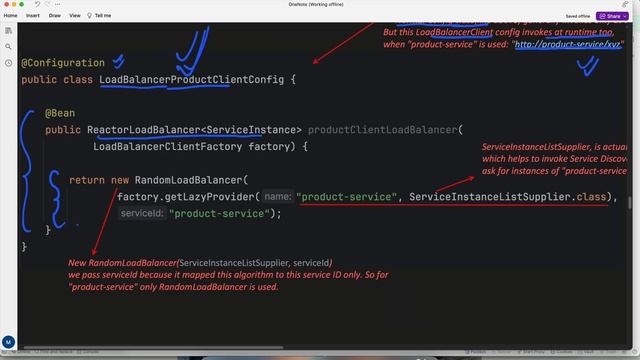Click the account avatar labeled M
640x360 pixels.
8,342
